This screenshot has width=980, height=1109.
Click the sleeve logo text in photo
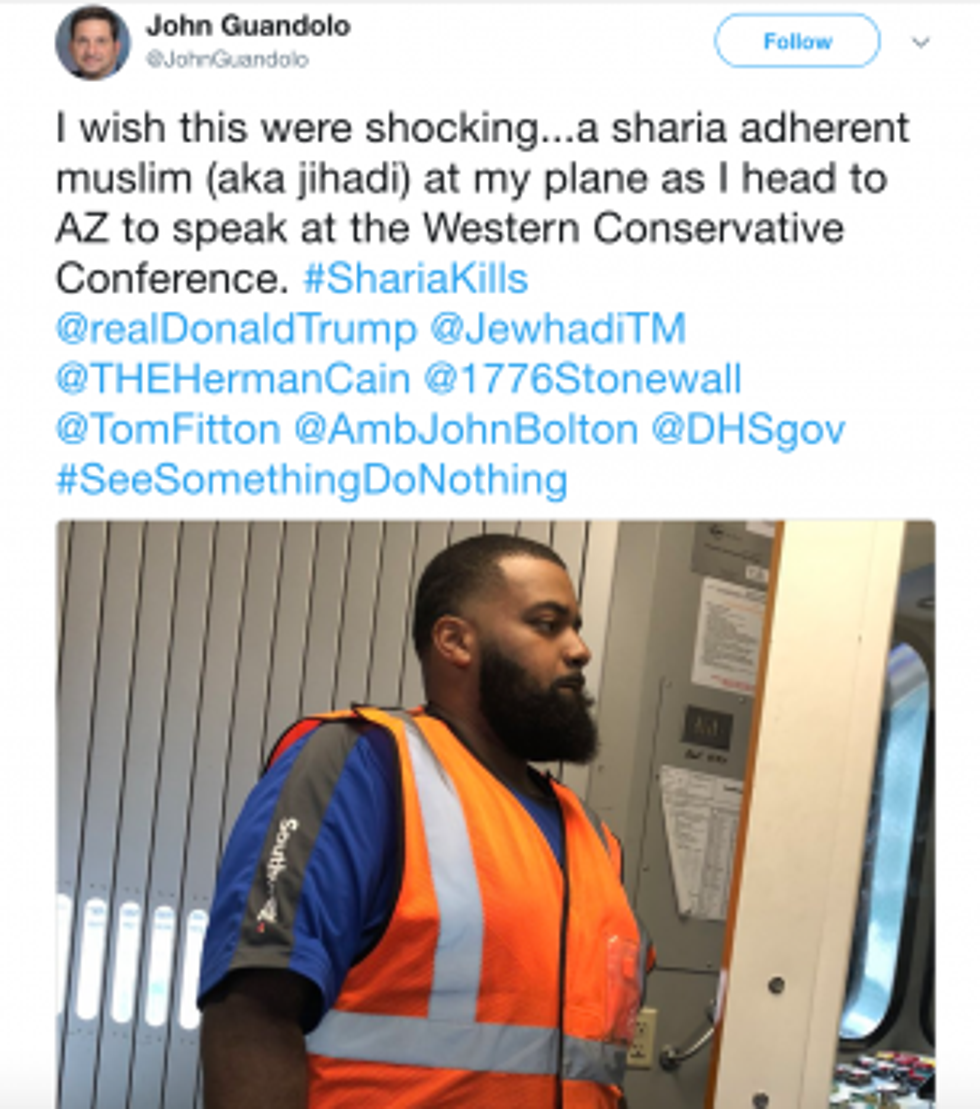coord(278,870)
